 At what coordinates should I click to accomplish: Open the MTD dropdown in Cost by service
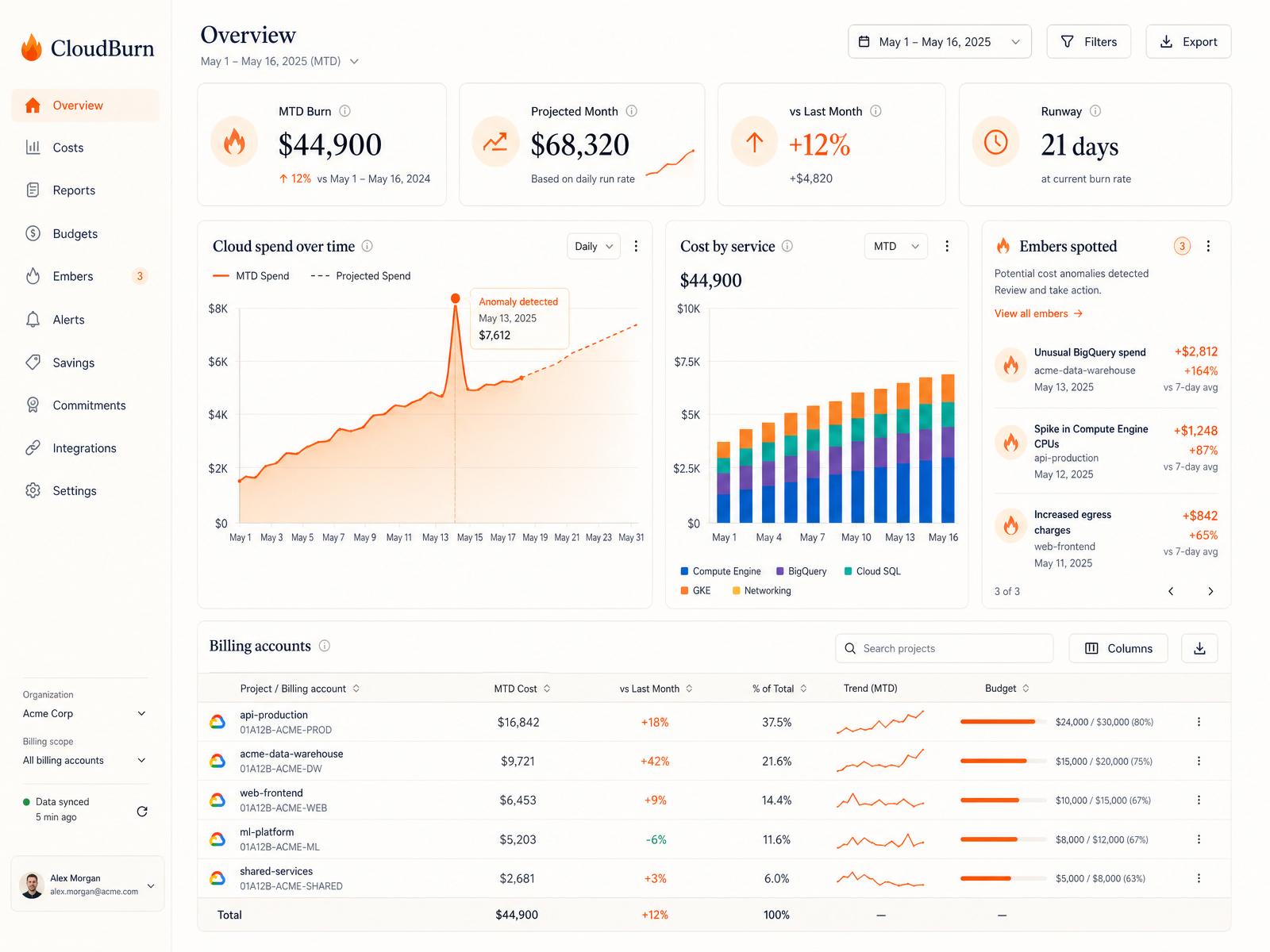click(x=896, y=246)
